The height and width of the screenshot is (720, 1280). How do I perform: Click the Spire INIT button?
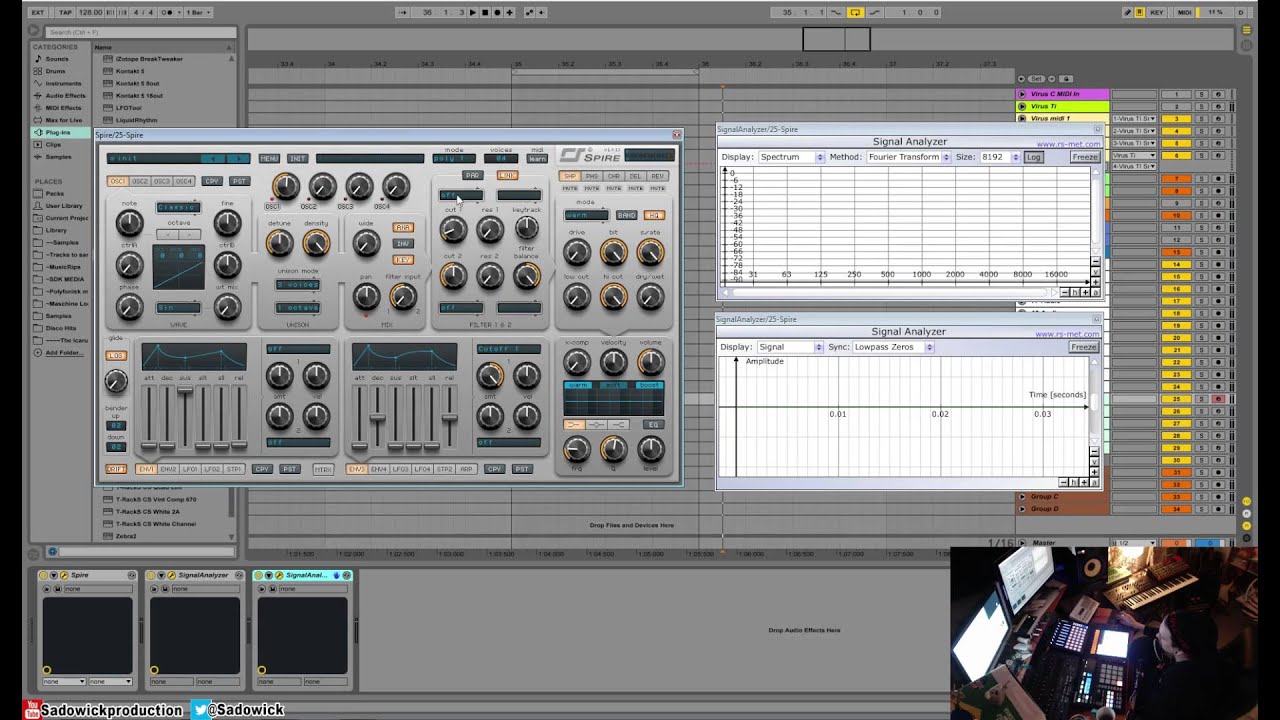tap(298, 158)
